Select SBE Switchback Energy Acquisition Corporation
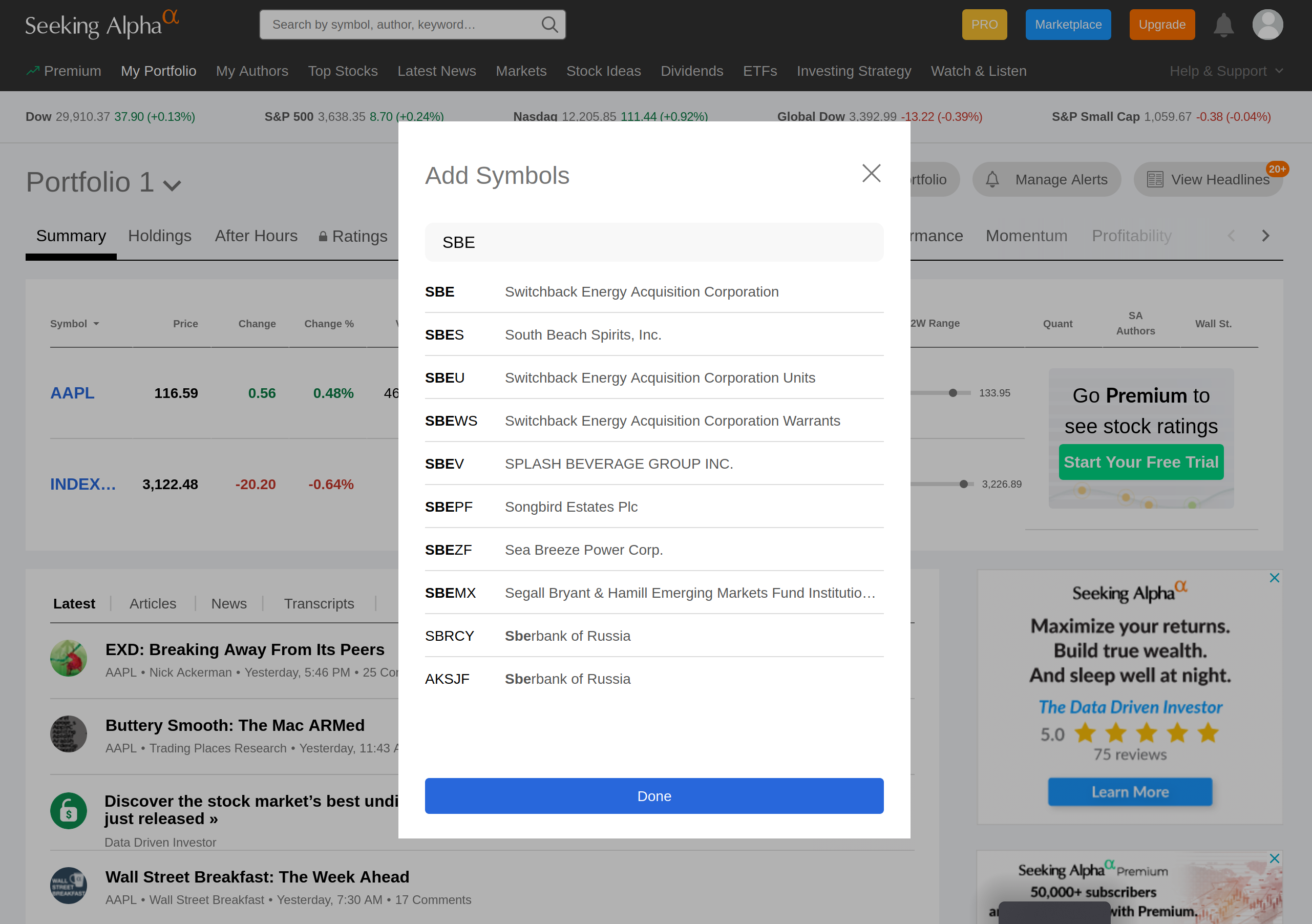This screenshot has height=924, width=1312. coord(654,291)
